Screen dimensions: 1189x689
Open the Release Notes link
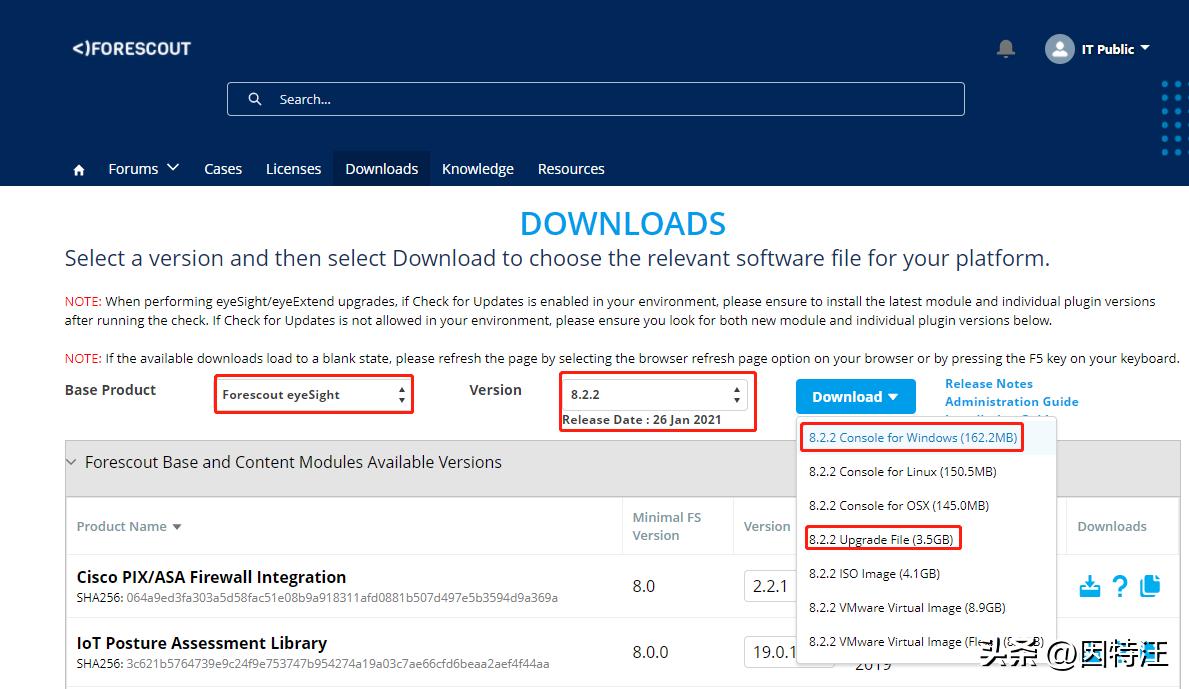click(x=988, y=384)
